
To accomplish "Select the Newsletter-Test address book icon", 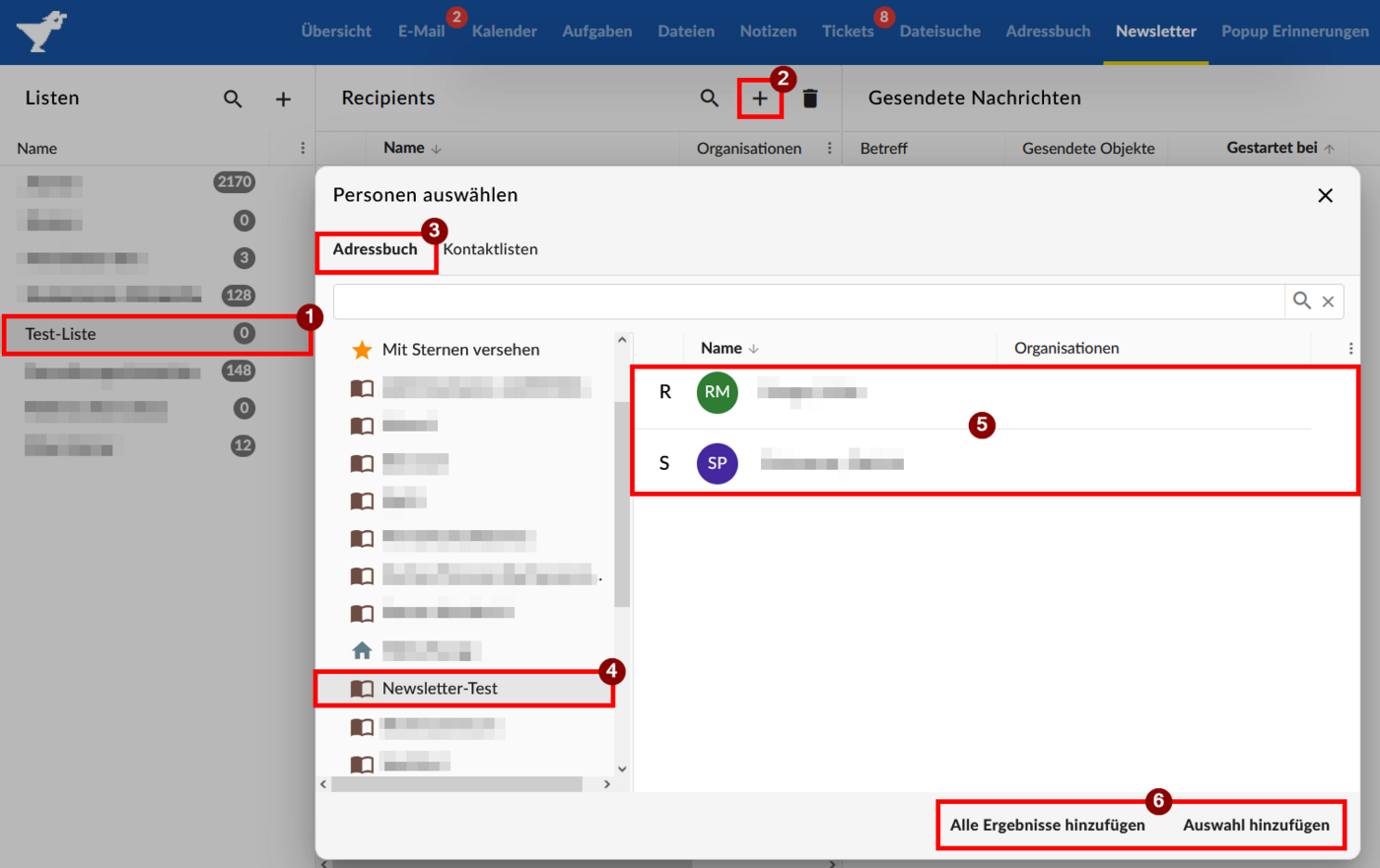I will pos(362,689).
